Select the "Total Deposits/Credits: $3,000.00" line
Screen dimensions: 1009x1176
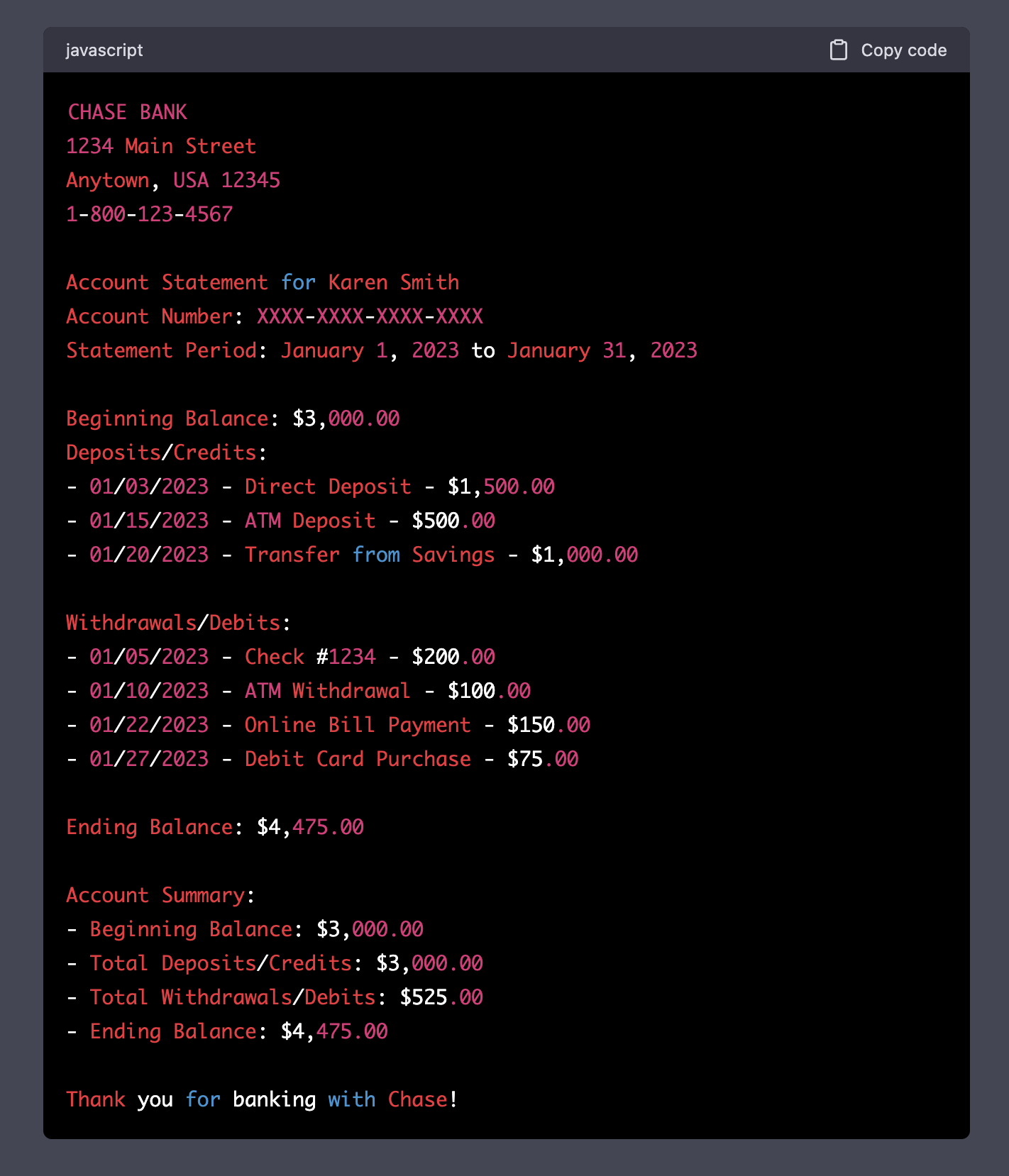click(x=275, y=963)
